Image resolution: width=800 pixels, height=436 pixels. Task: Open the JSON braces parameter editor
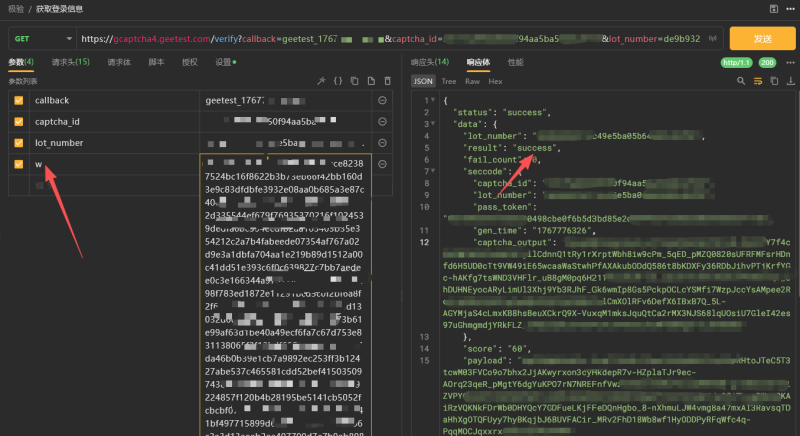coord(338,80)
